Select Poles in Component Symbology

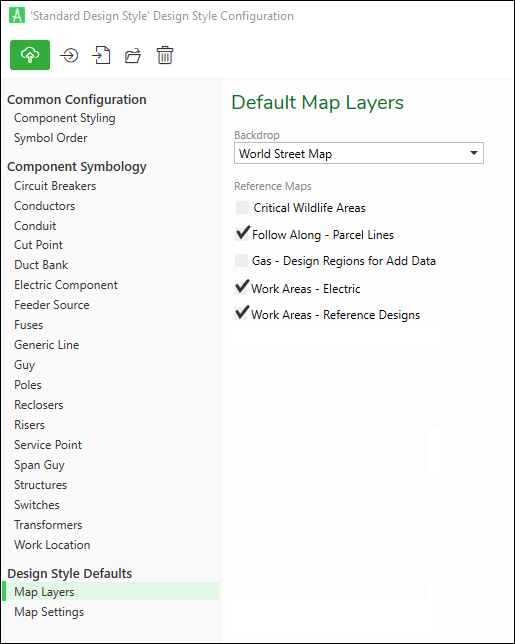coord(28,385)
